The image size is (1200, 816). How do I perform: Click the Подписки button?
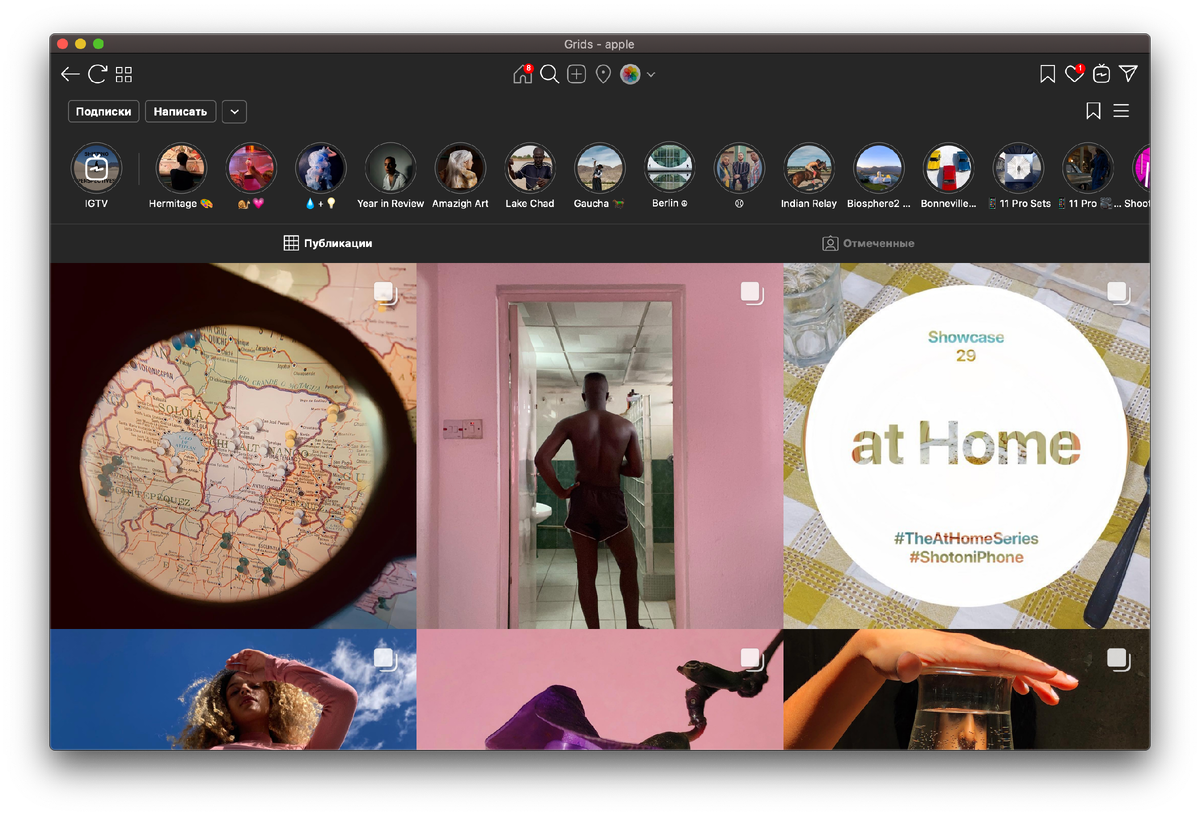[x=104, y=112]
